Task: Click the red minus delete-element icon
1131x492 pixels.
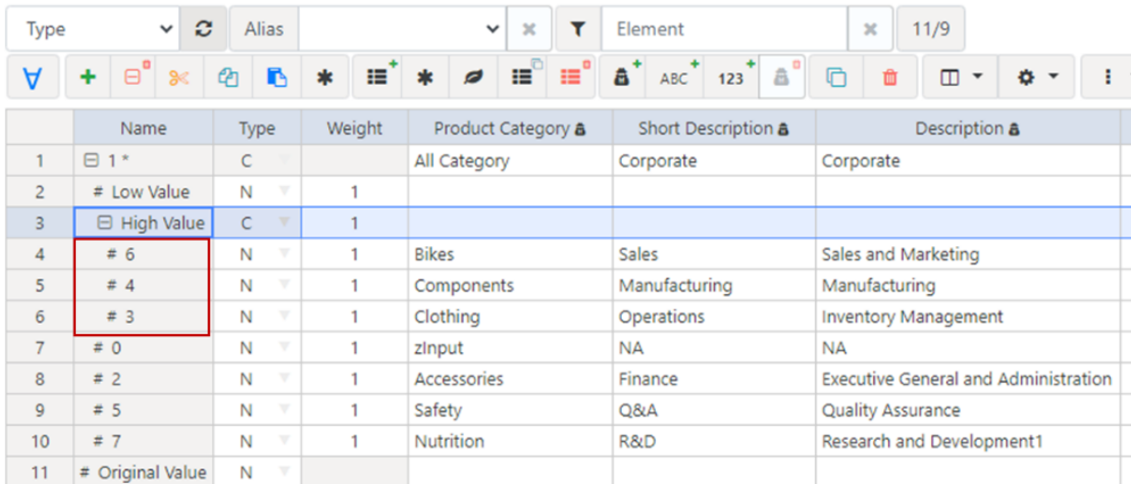Action: pyautogui.click(x=133, y=77)
